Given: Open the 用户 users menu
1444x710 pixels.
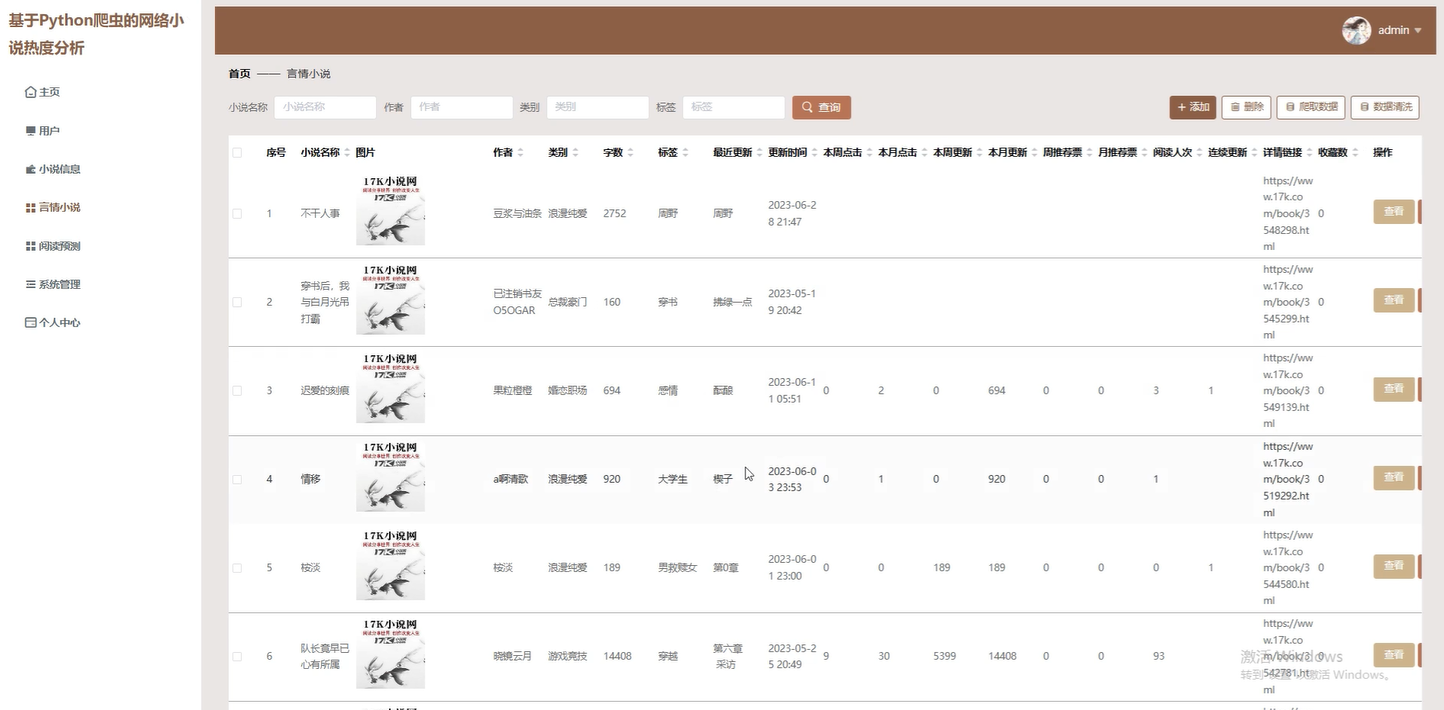Looking at the screenshot, I should click(42, 131).
